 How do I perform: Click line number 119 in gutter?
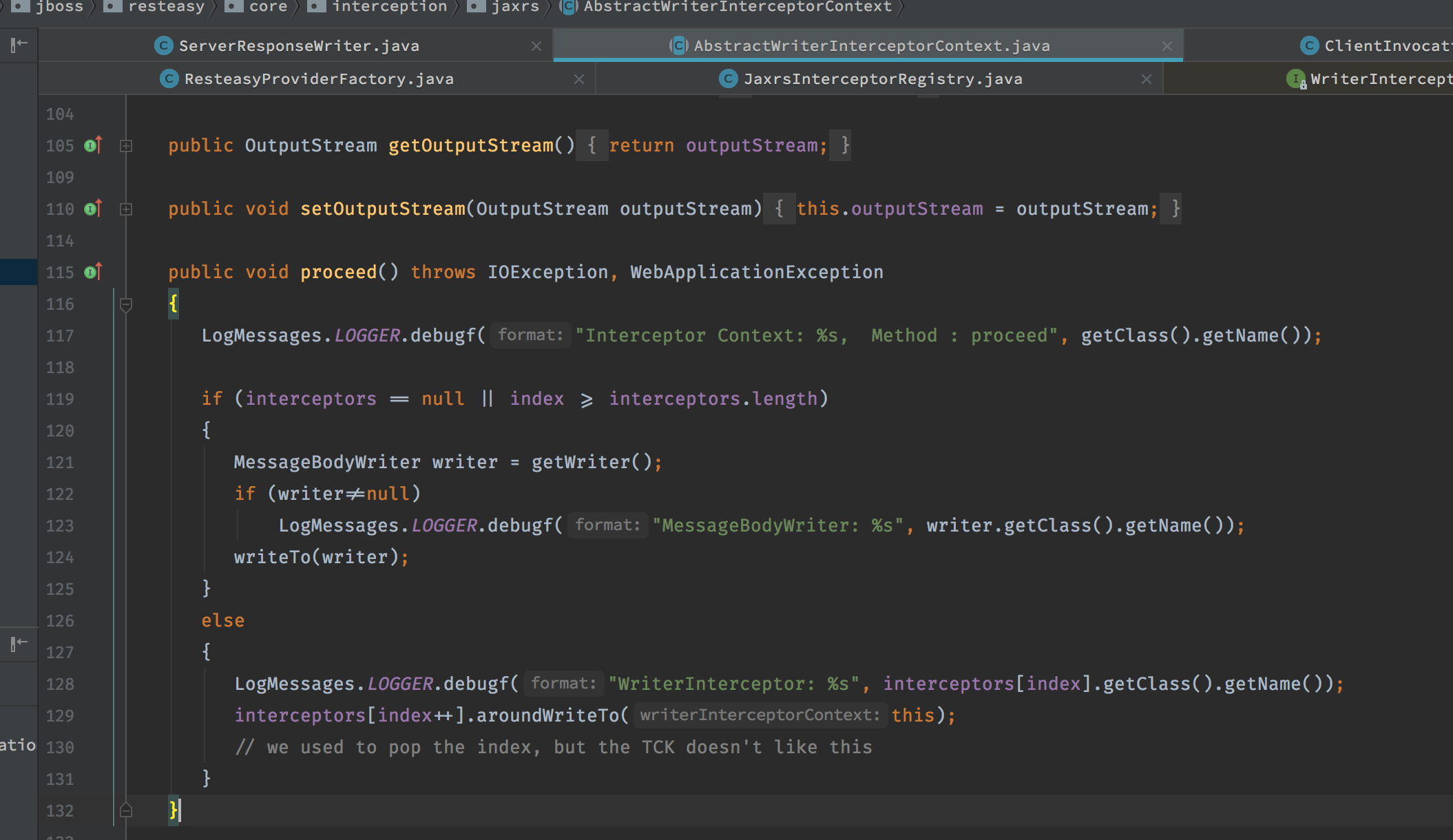[x=60, y=399]
